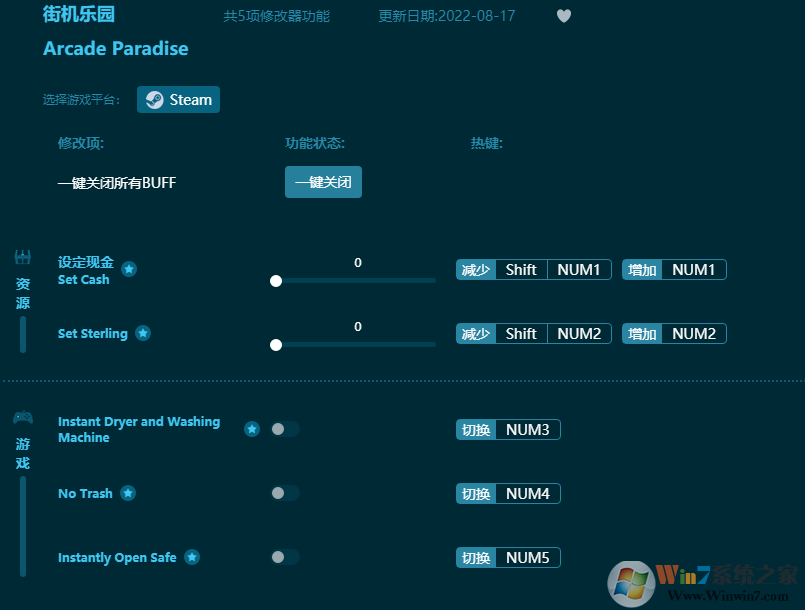Click the Set Sterling label
Screen dimensions: 805x610
[x=92, y=334]
